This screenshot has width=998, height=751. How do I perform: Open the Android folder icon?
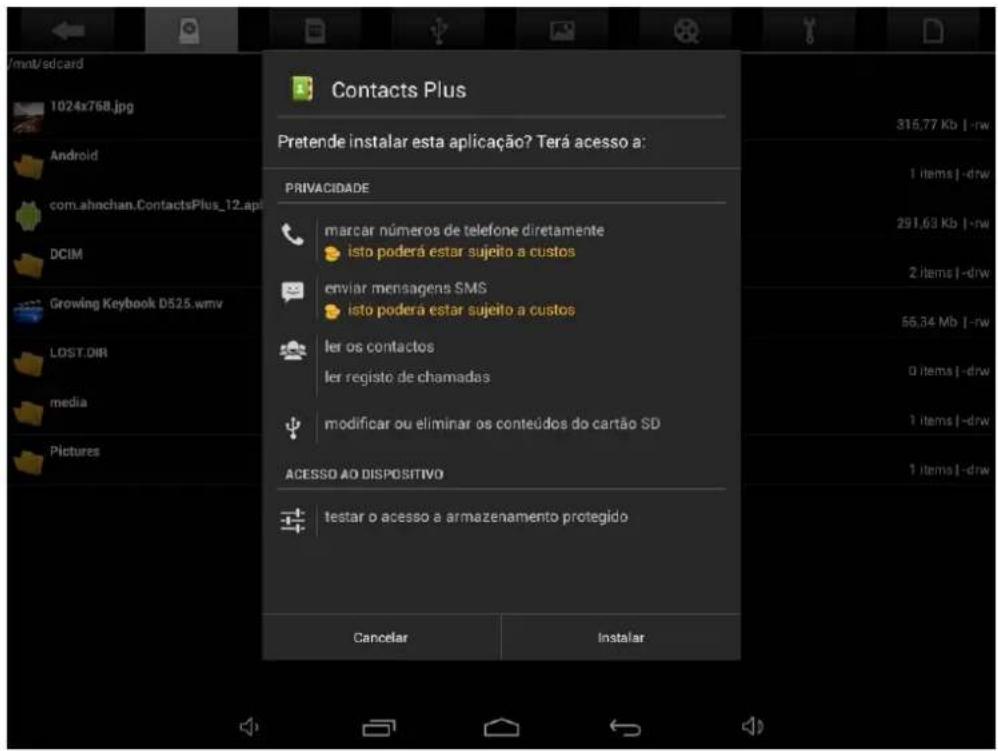click(29, 167)
